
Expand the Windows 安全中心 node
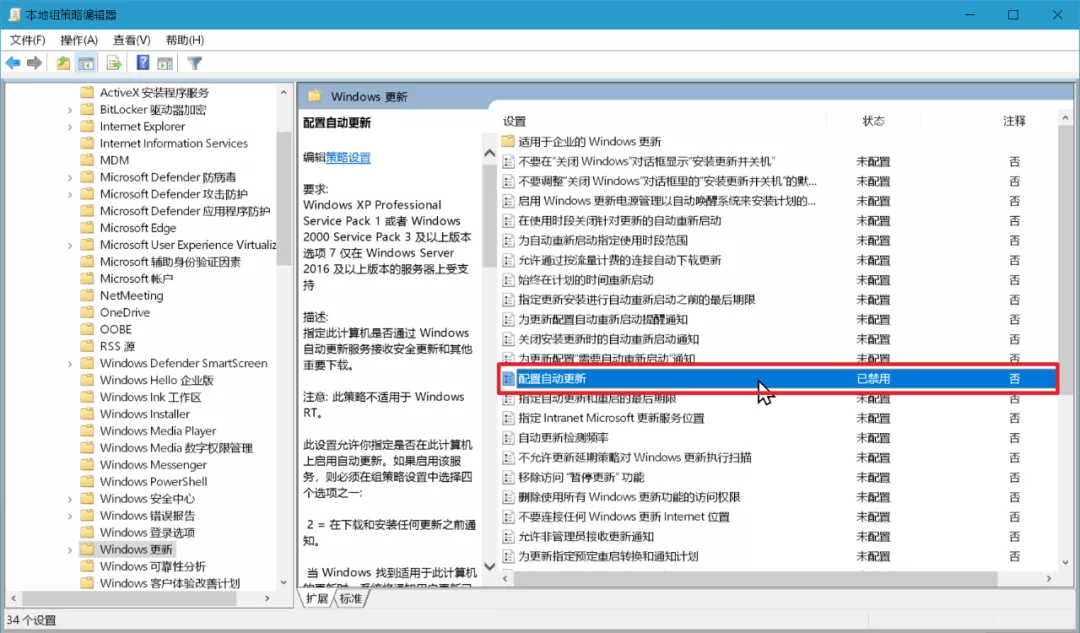(70, 499)
